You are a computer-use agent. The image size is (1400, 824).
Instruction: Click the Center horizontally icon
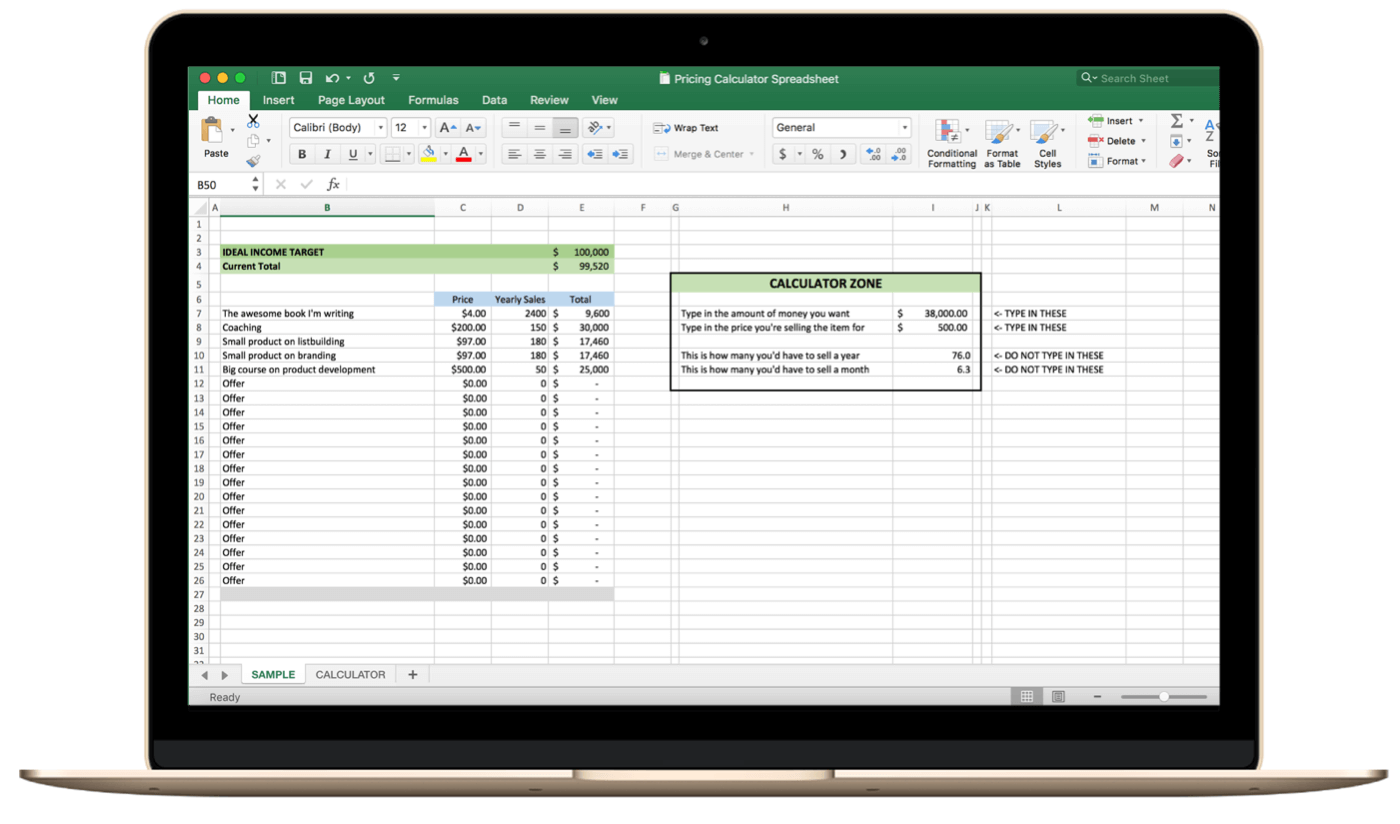[540, 154]
